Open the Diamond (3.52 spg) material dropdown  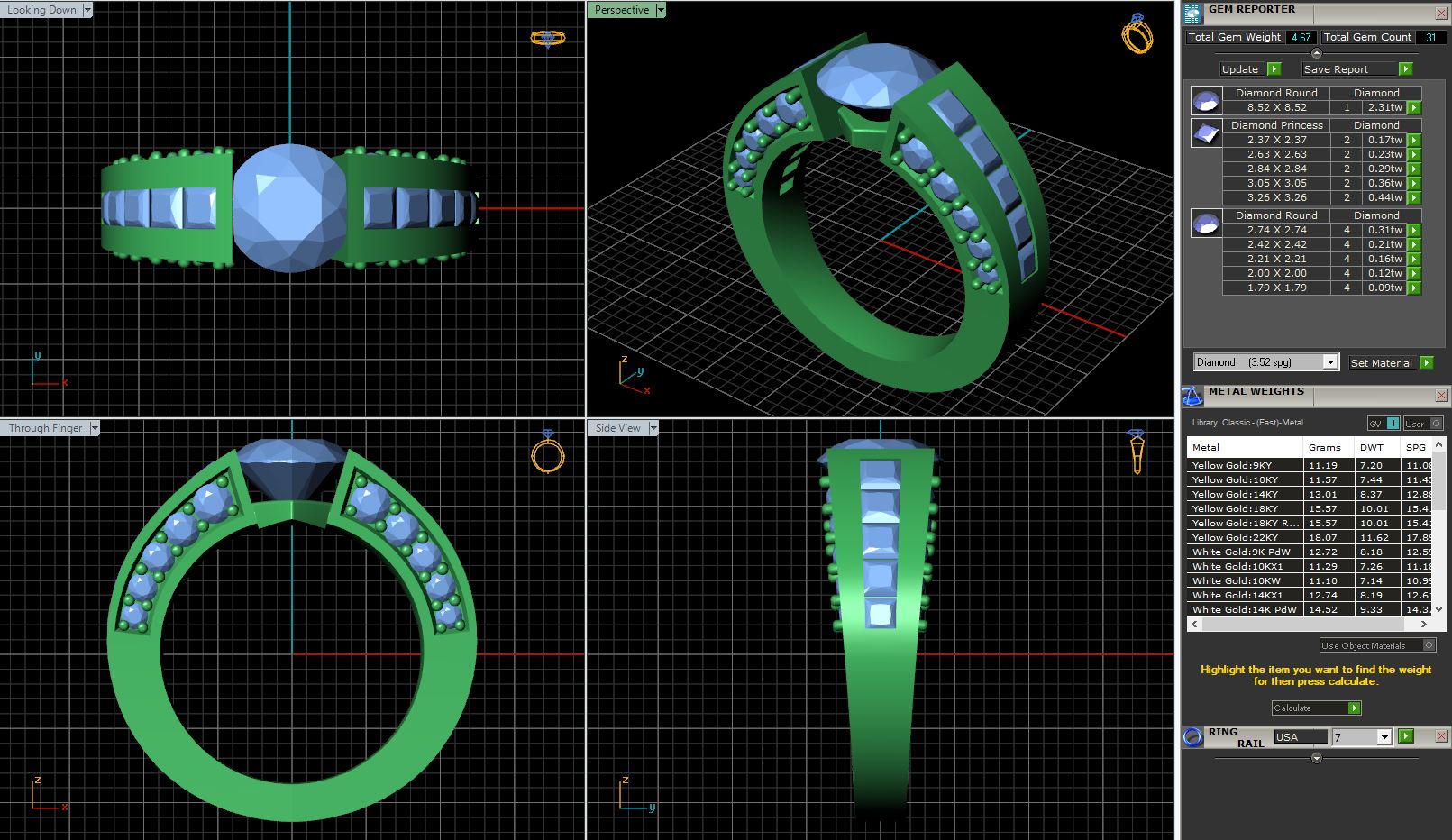[x=1329, y=362]
